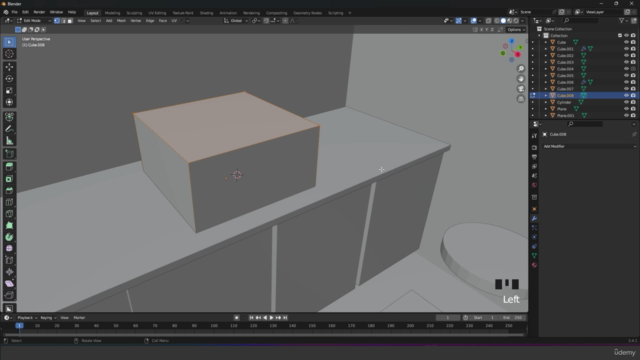The width and height of the screenshot is (640, 360).
Task: Open the Playback menu in timeline
Action: tap(27, 318)
